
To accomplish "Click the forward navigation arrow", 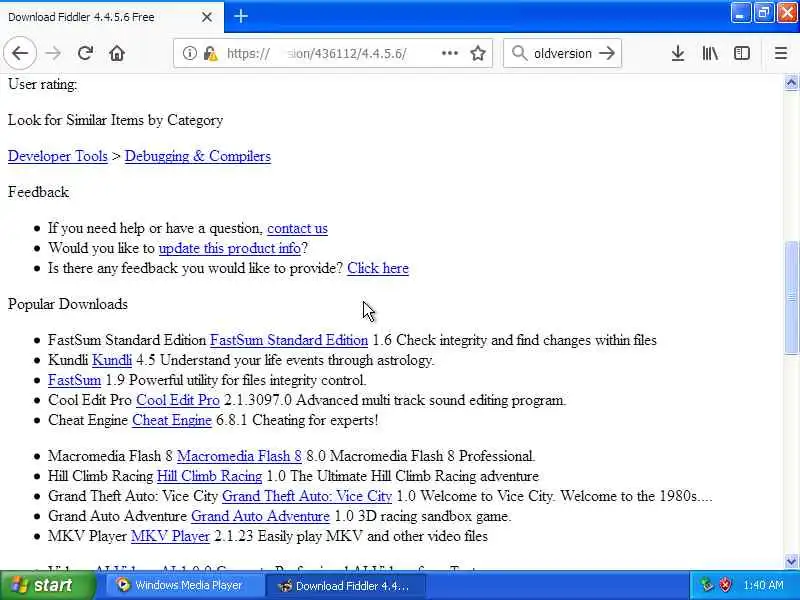I will coord(53,53).
